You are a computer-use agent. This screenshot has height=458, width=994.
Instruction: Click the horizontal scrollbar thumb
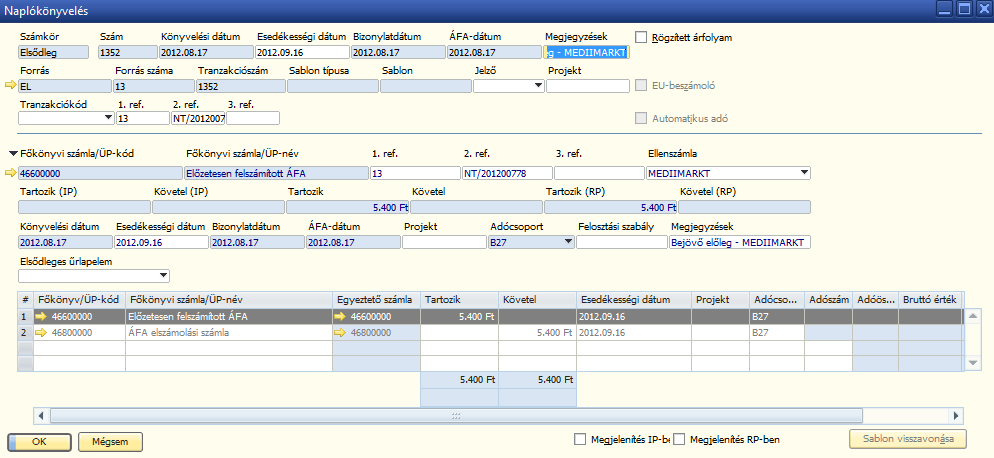point(456,415)
